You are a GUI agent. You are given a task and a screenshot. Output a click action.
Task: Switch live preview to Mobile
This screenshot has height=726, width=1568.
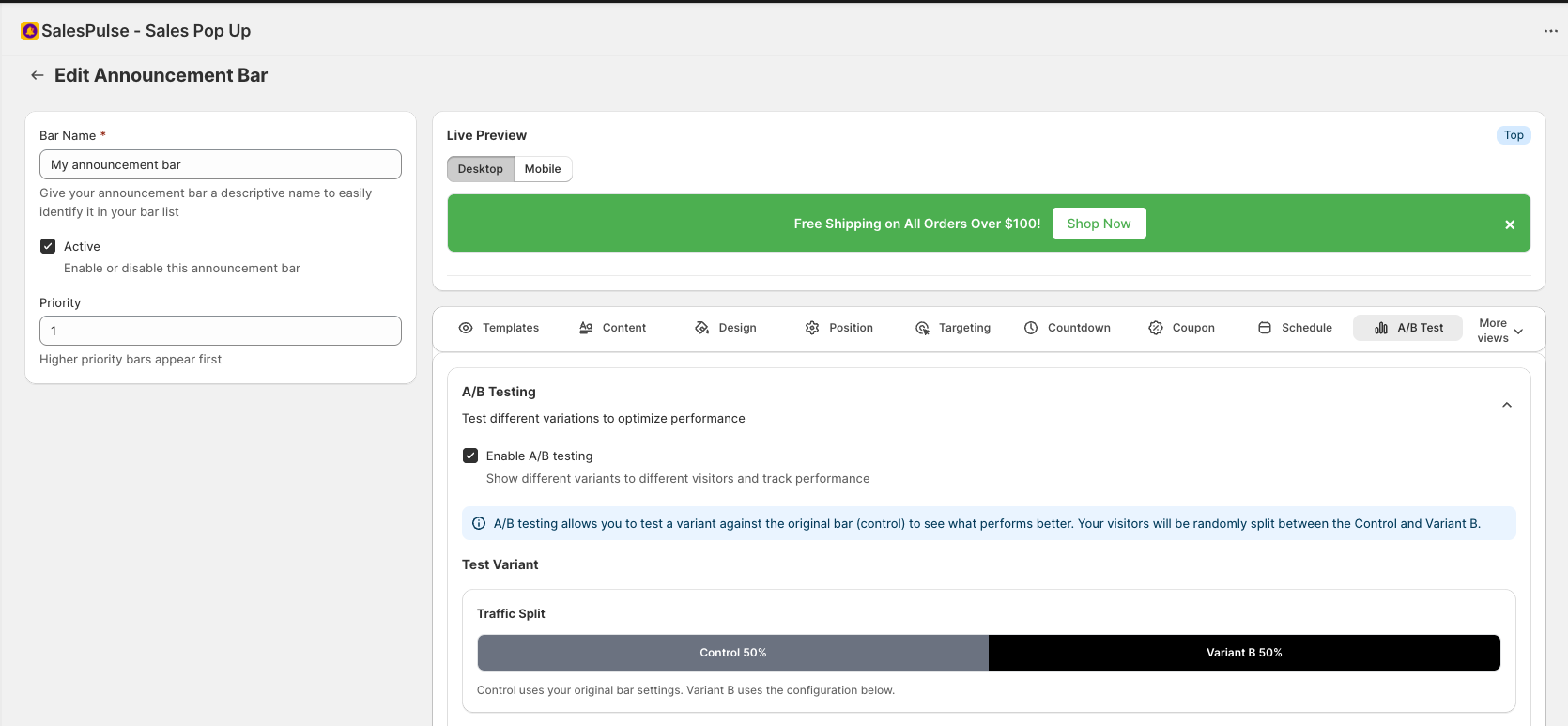pos(543,169)
